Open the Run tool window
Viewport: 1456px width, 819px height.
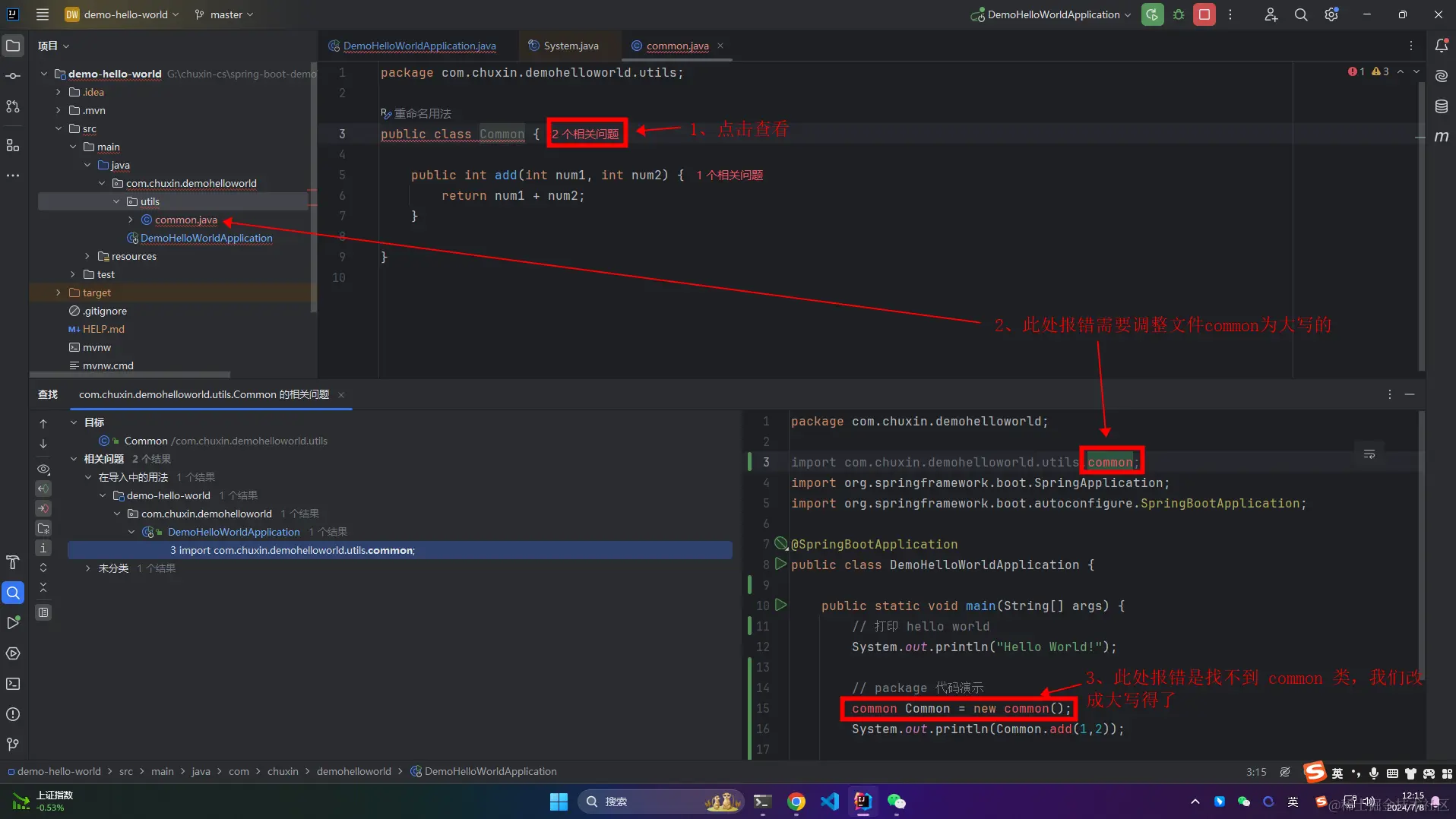tap(13, 623)
